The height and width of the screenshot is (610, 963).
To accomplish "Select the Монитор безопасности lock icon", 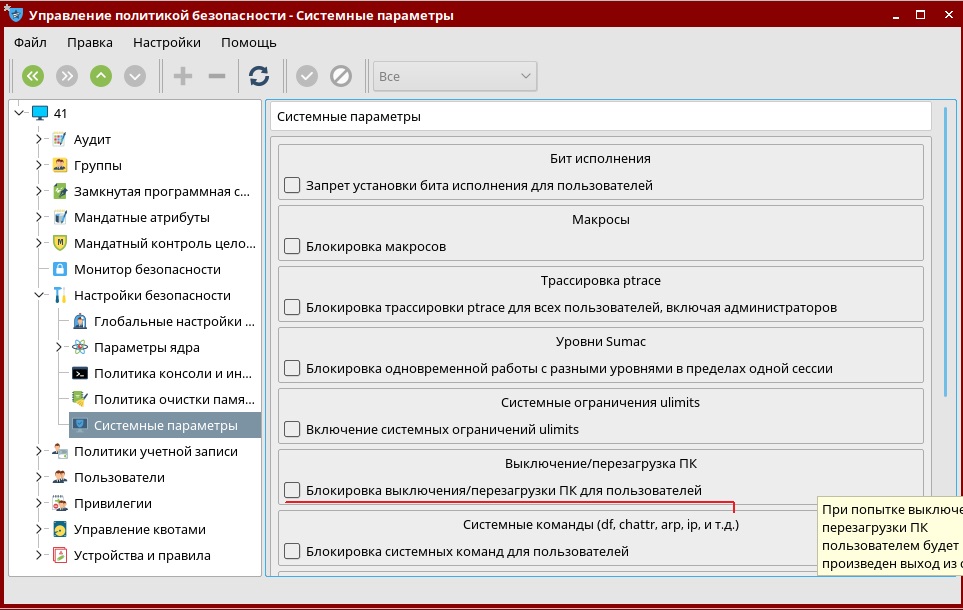I will [x=60, y=269].
